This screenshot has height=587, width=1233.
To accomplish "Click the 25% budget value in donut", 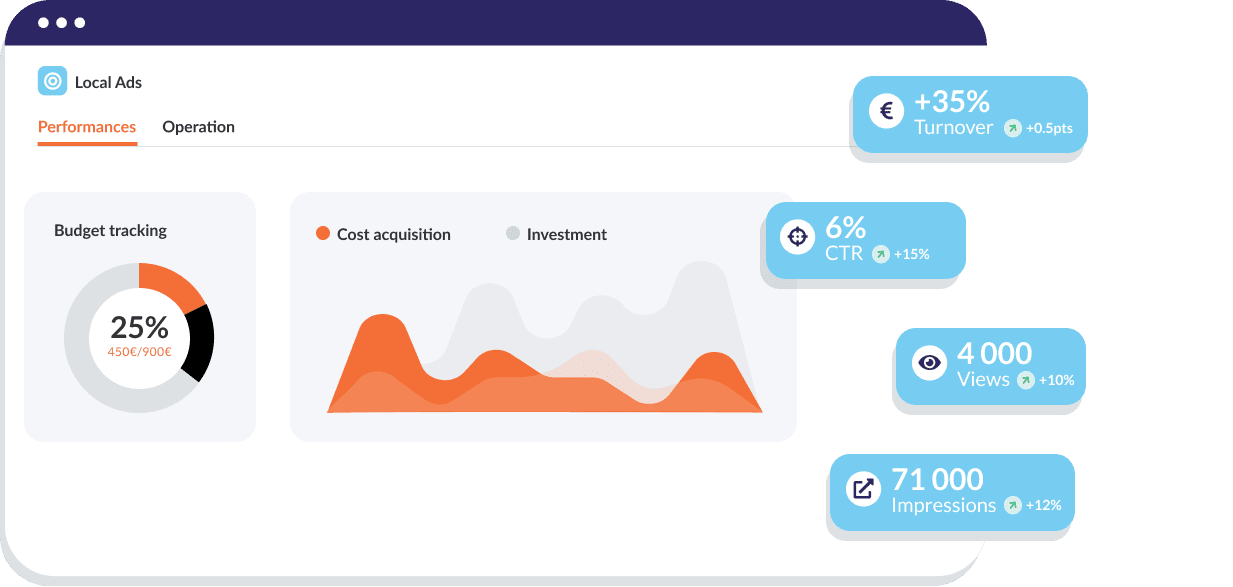I will click(139, 328).
